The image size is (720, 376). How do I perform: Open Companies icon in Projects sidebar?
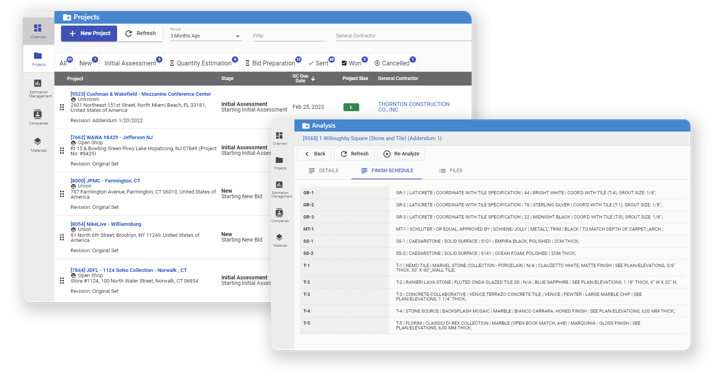click(38, 117)
